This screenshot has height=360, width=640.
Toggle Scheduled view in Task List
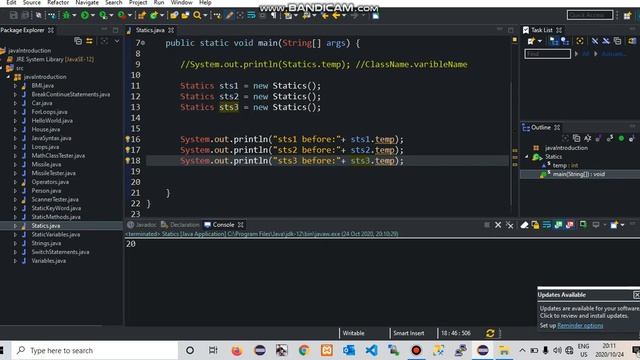pyautogui.click(x=565, y=41)
